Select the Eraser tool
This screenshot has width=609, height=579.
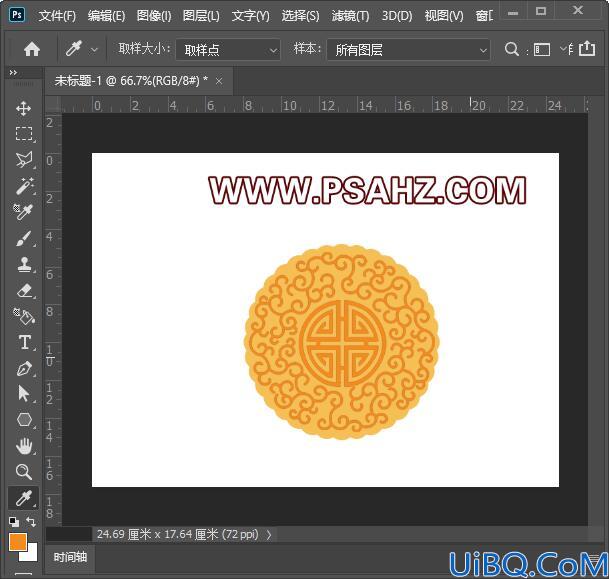click(24, 290)
